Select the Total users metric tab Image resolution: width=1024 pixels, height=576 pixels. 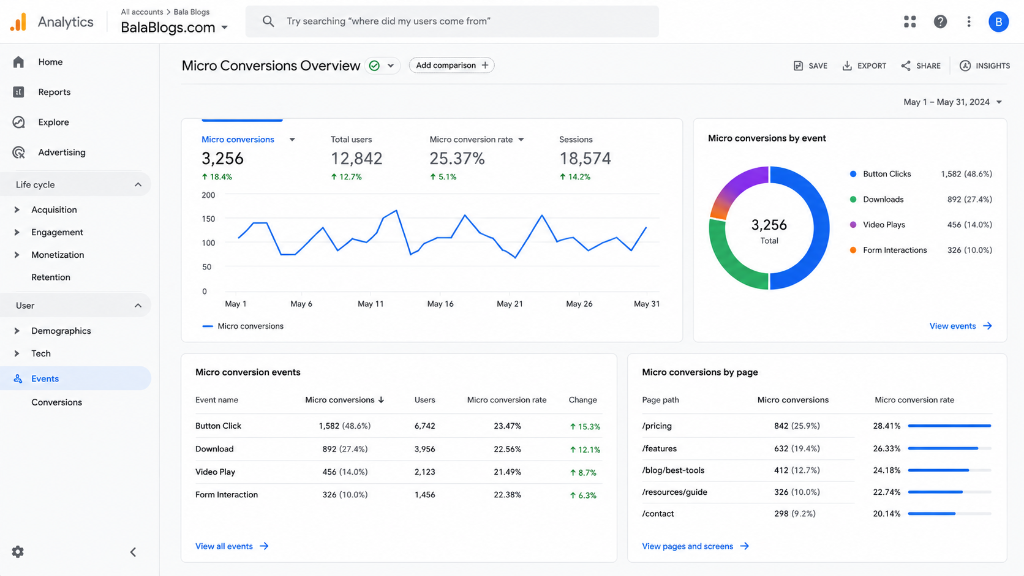pos(357,157)
